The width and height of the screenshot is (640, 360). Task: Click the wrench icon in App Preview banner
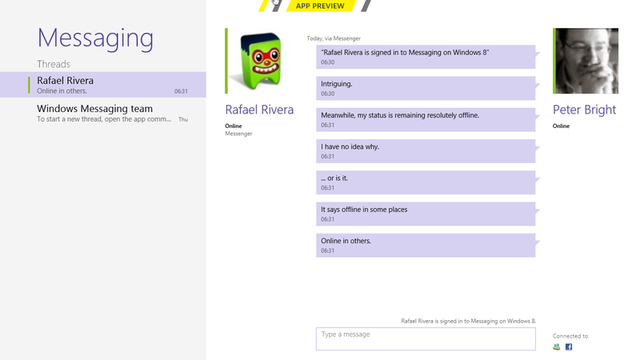tap(276, 5)
